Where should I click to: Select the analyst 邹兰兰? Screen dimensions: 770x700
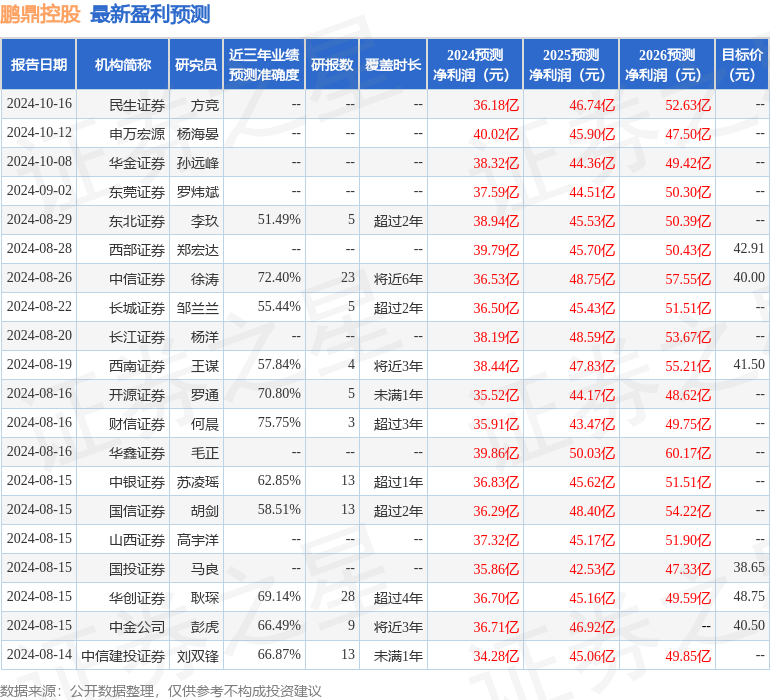coord(198,308)
